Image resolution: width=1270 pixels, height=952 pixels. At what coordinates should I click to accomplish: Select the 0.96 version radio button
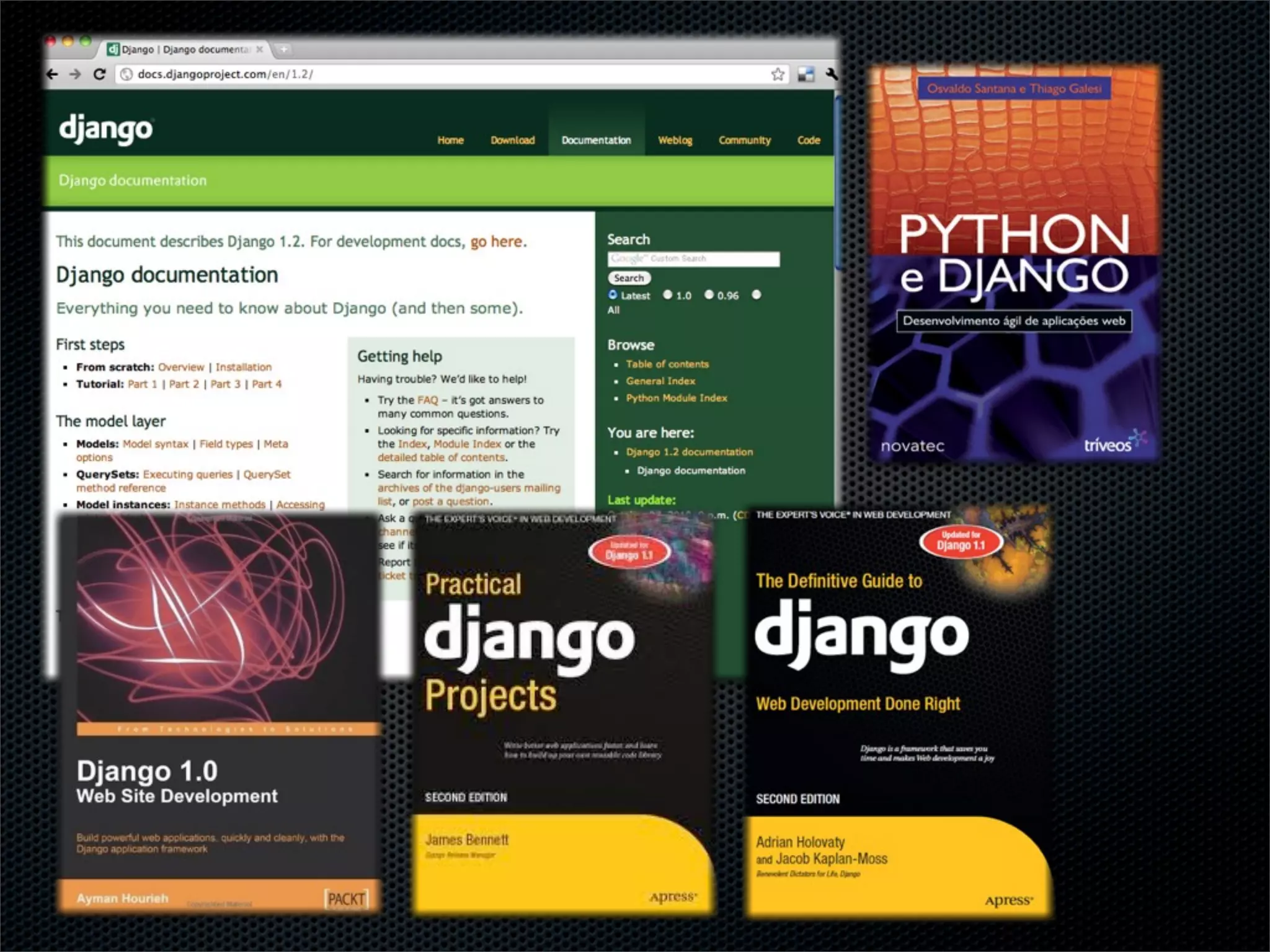point(709,295)
